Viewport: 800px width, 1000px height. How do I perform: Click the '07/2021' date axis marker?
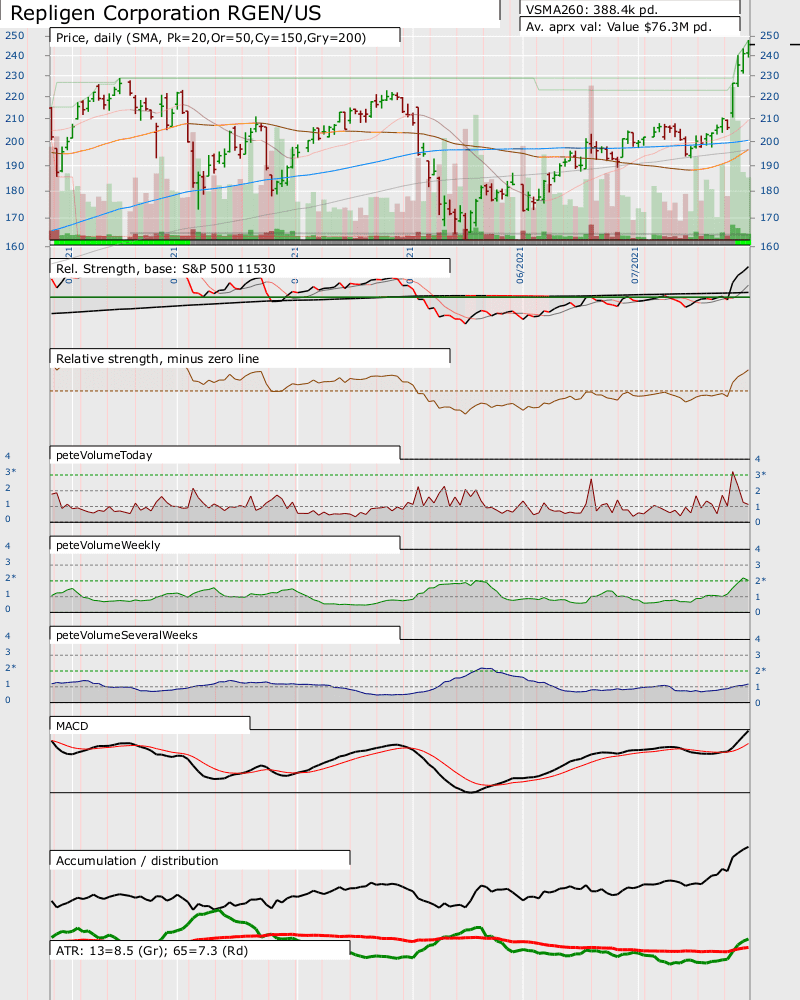pos(635,265)
